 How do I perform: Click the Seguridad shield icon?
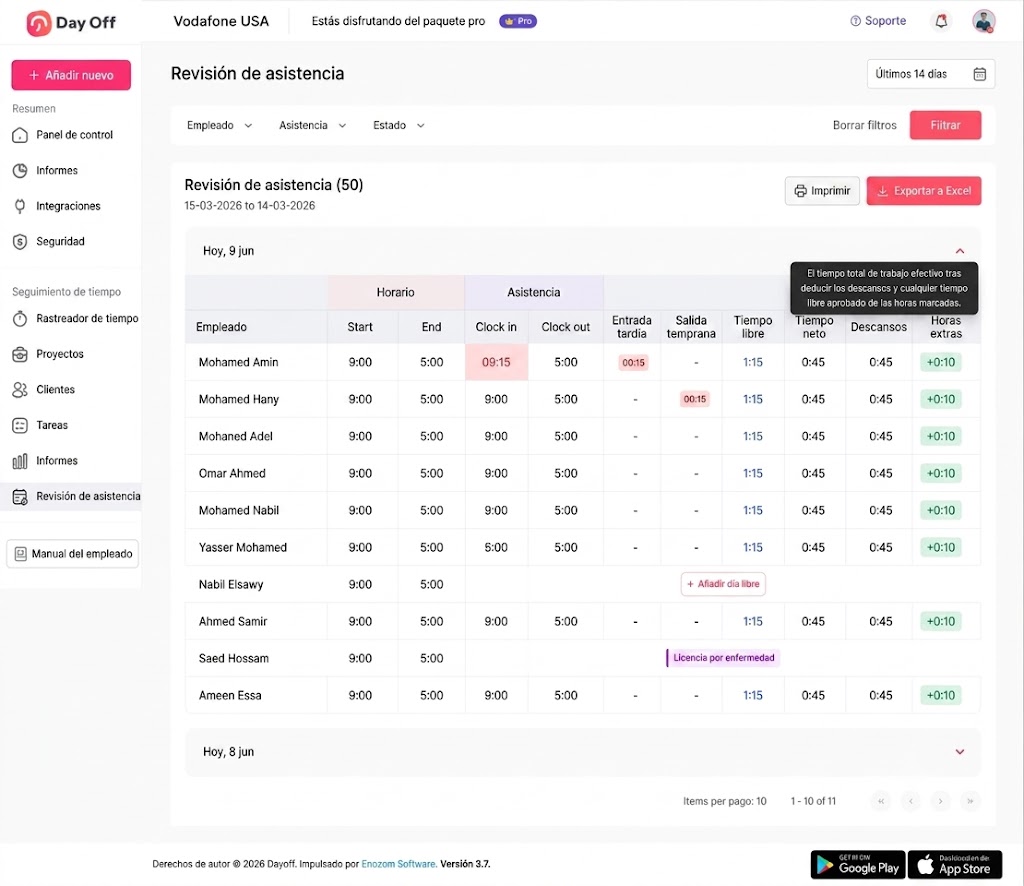click(20, 242)
